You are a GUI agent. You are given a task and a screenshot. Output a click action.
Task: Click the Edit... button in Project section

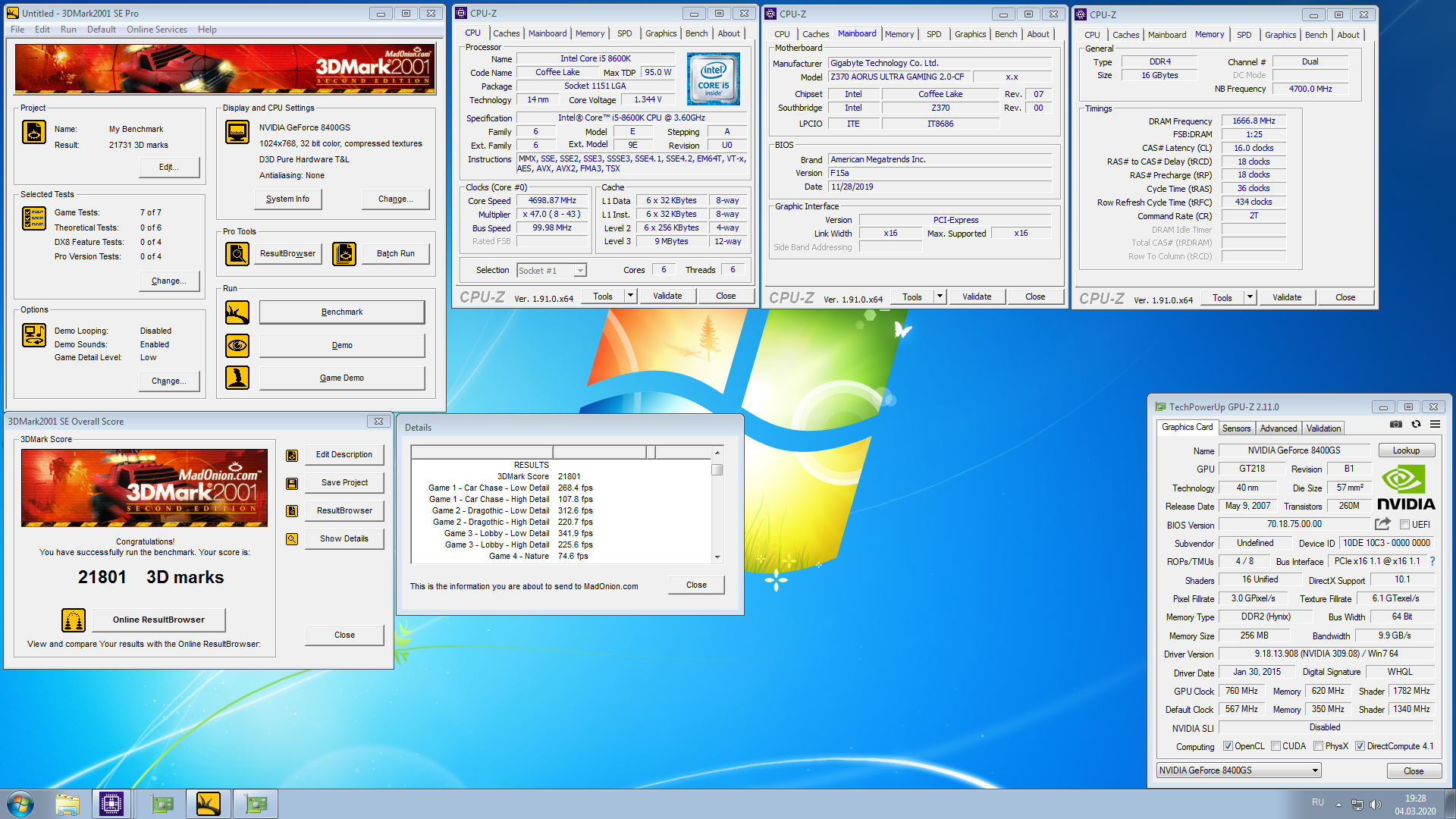click(169, 168)
